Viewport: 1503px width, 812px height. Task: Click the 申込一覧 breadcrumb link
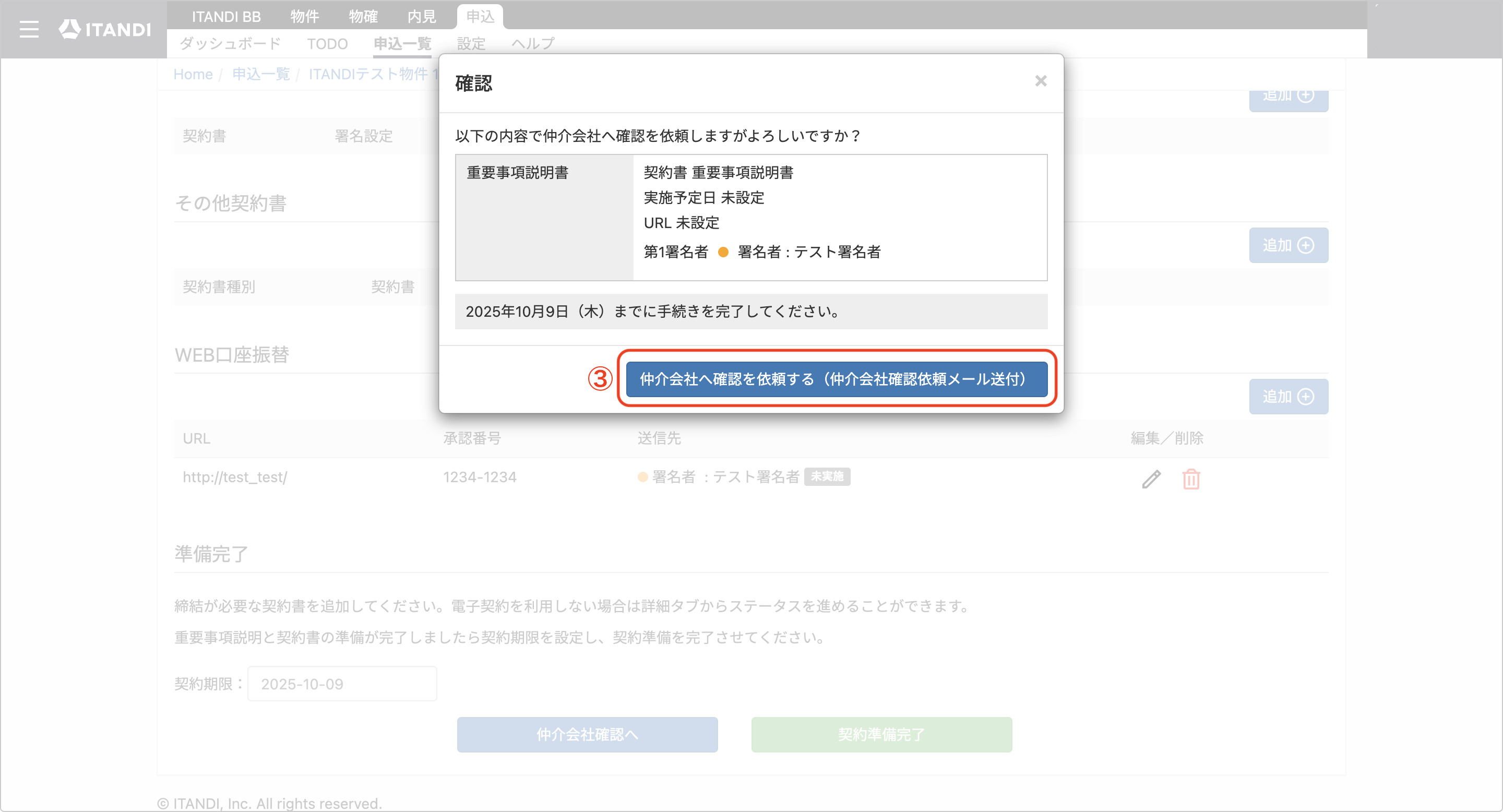[261, 74]
